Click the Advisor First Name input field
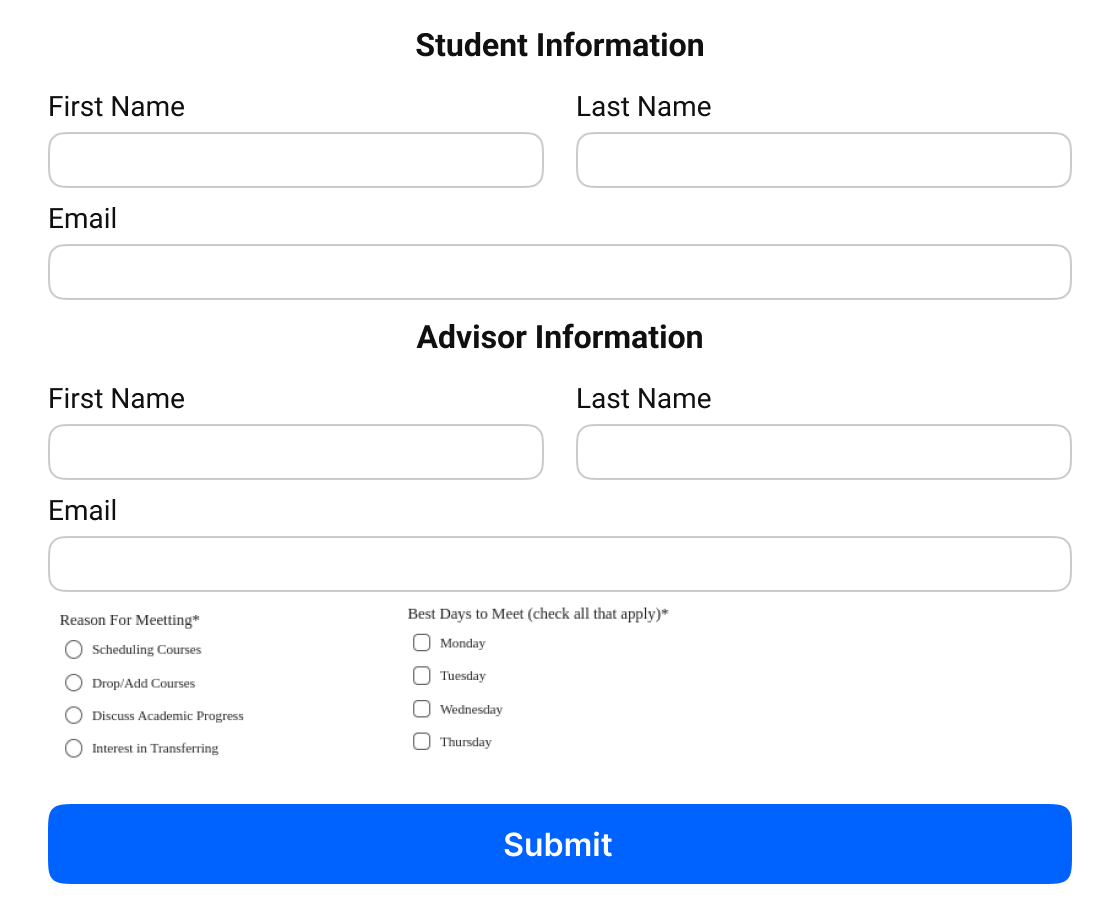The height and width of the screenshot is (912, 1120). [x=296, y=452]
